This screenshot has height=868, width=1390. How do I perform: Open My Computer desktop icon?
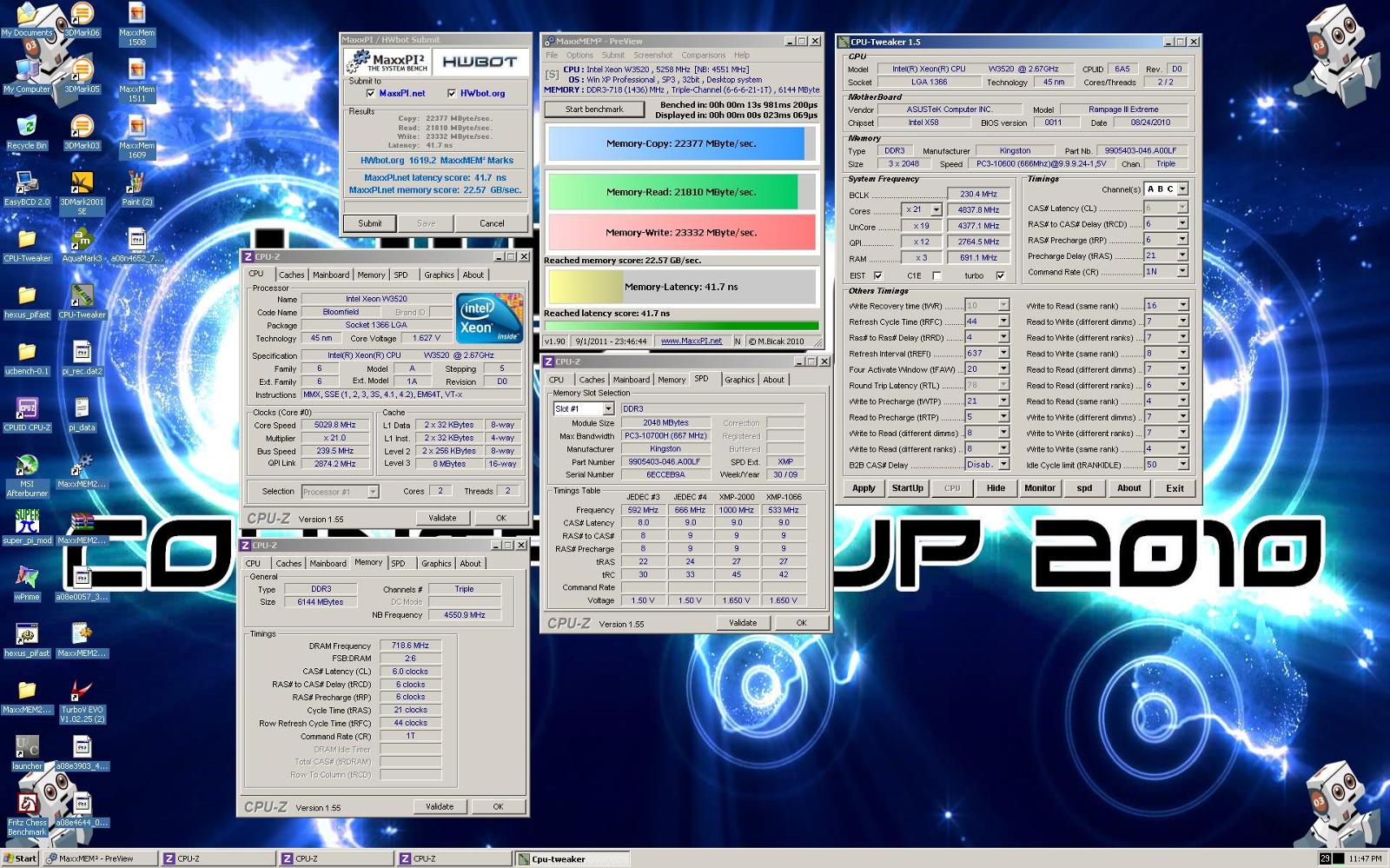coord(27,76)
